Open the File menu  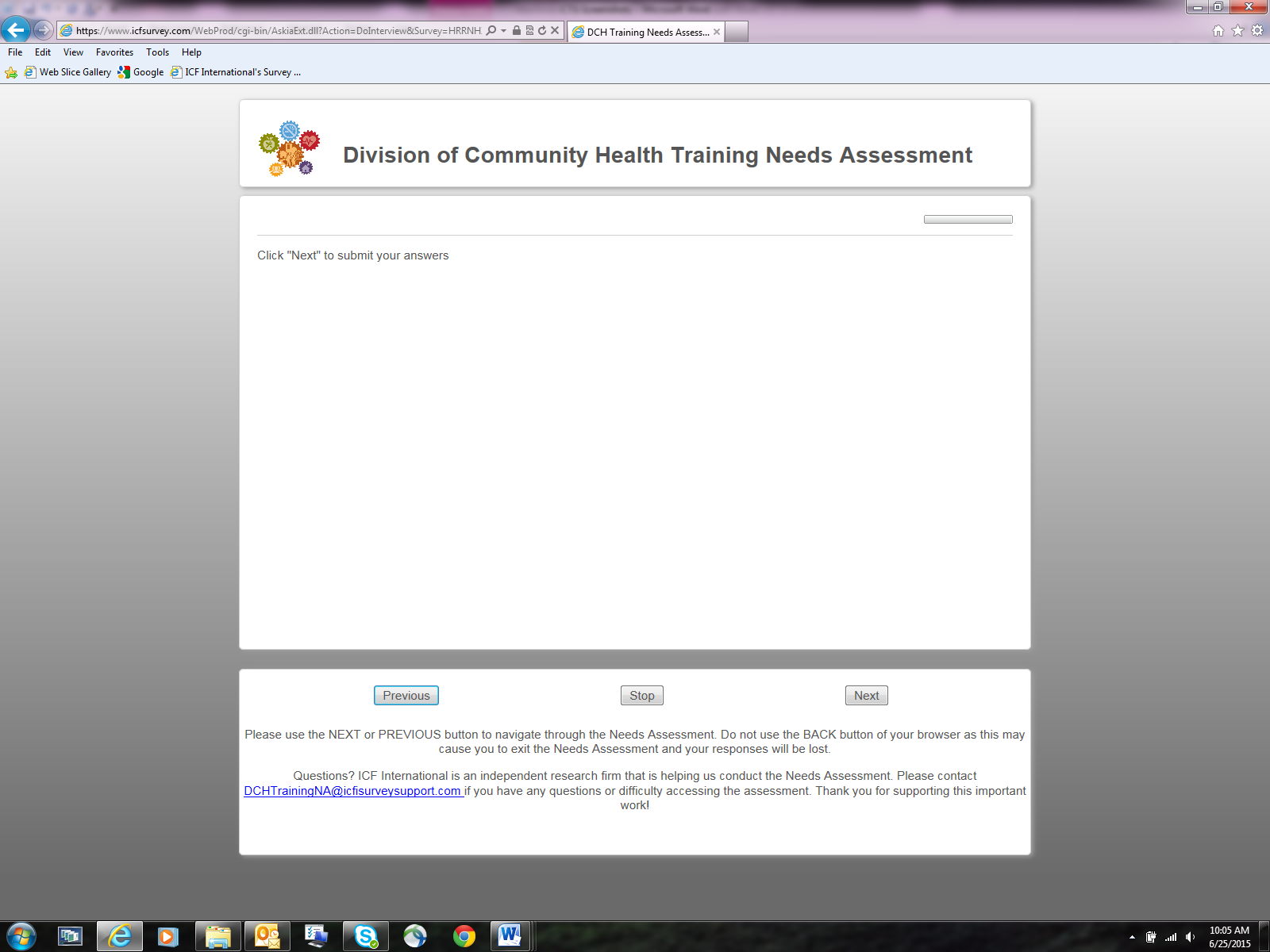15,52
